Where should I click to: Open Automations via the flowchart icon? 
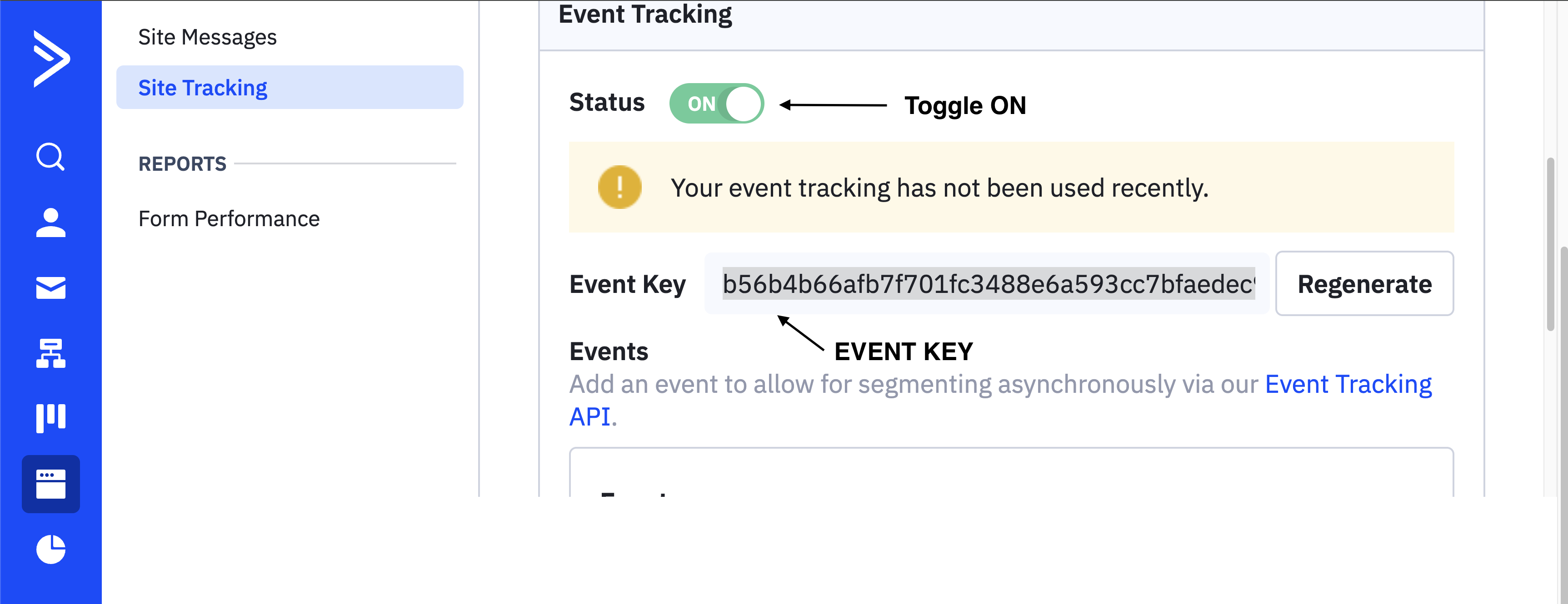pyautogui.click(x=50, y=353)
